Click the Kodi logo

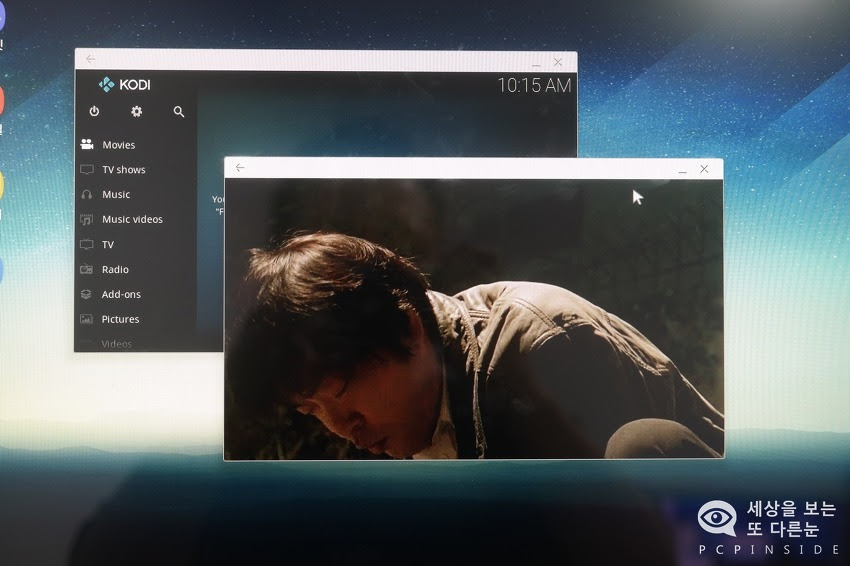point(125,85)
